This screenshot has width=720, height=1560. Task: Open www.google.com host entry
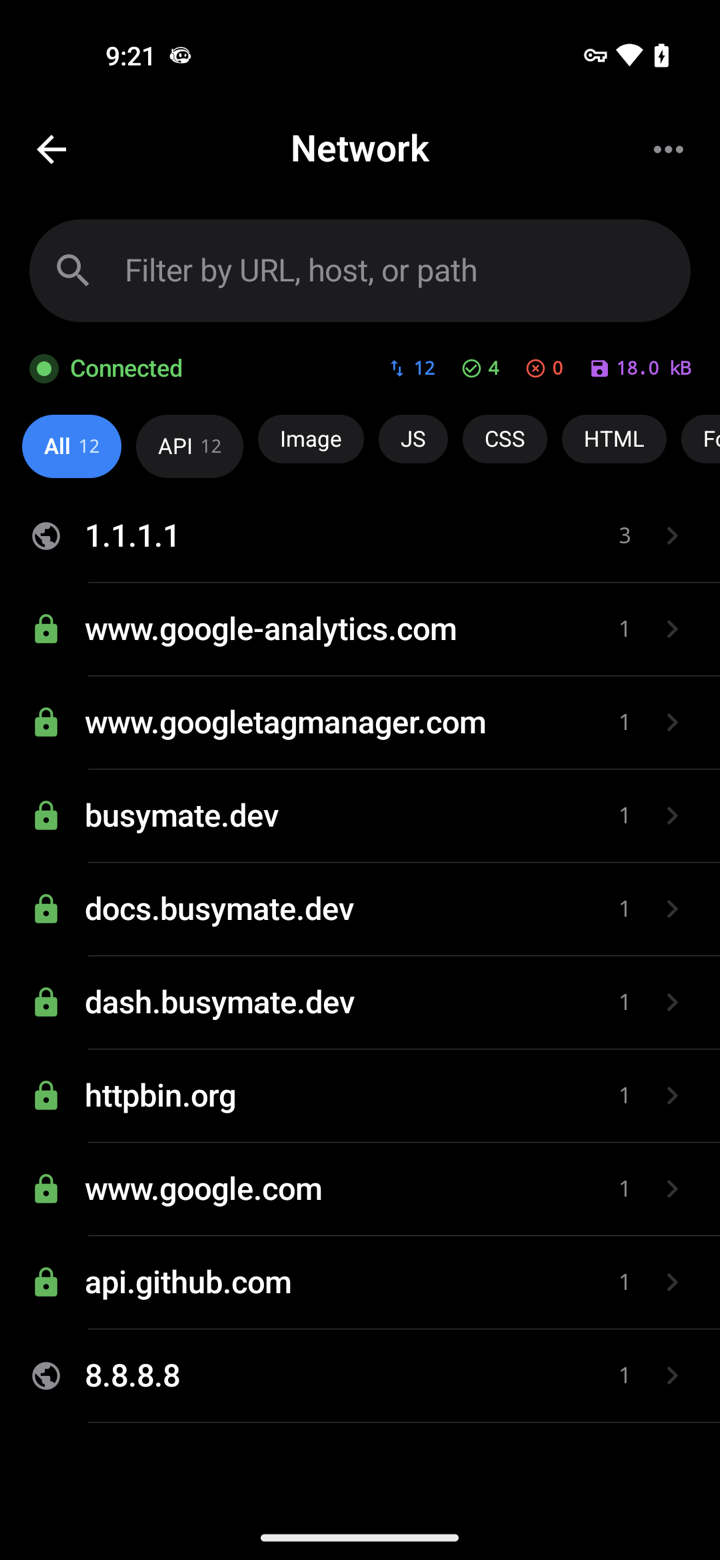point(360,1189)
